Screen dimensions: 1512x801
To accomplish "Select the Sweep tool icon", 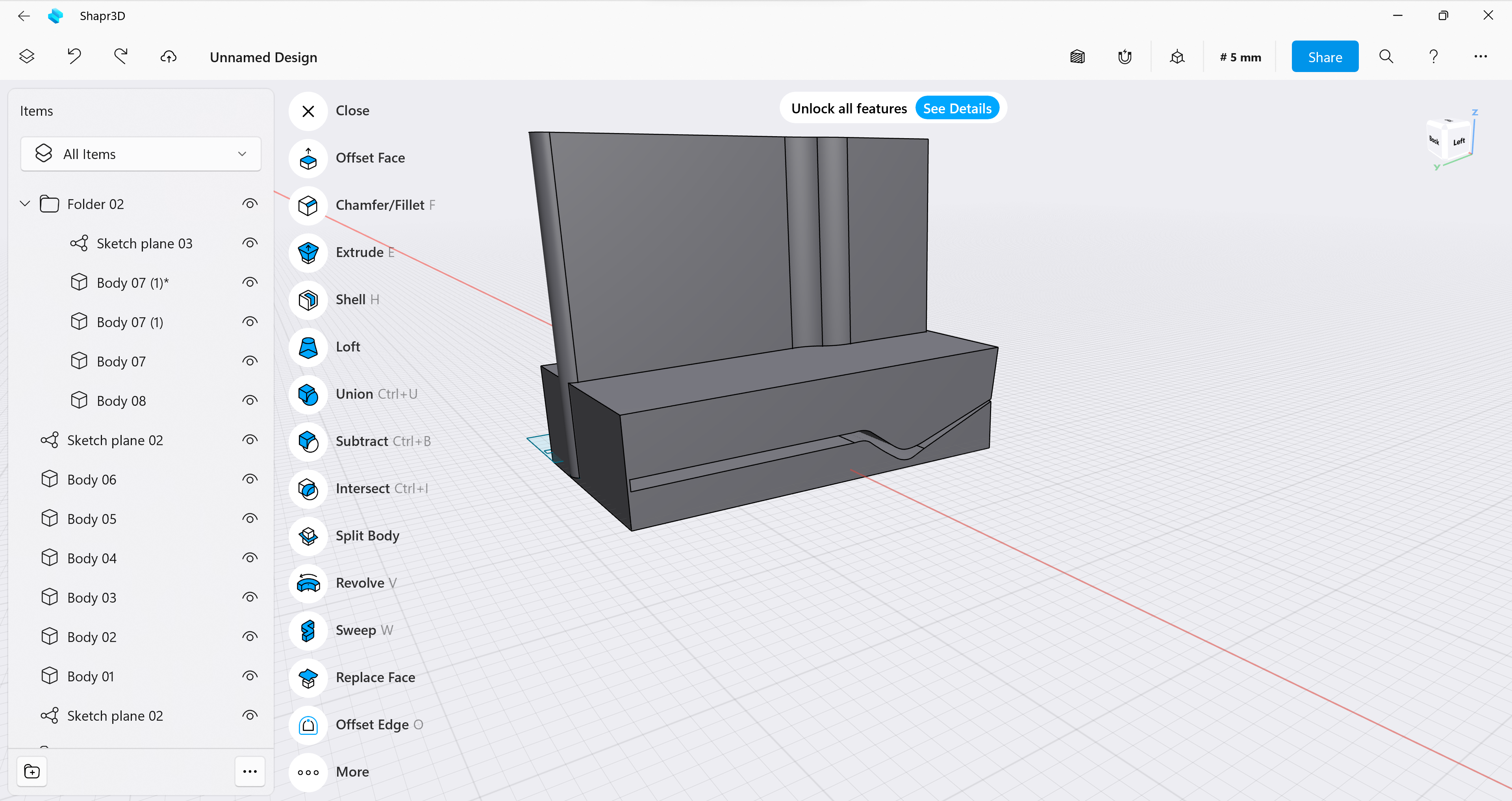I will point(308,630).
